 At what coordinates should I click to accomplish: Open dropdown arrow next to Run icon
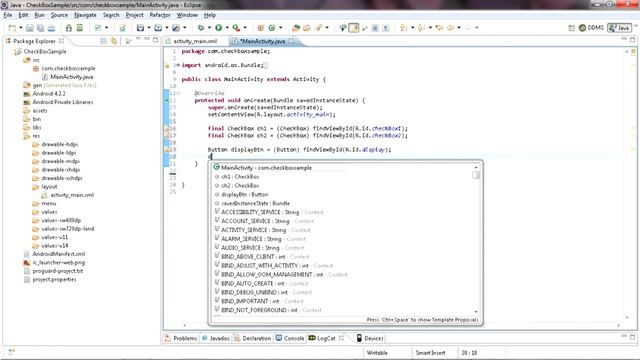pos(227,28)
